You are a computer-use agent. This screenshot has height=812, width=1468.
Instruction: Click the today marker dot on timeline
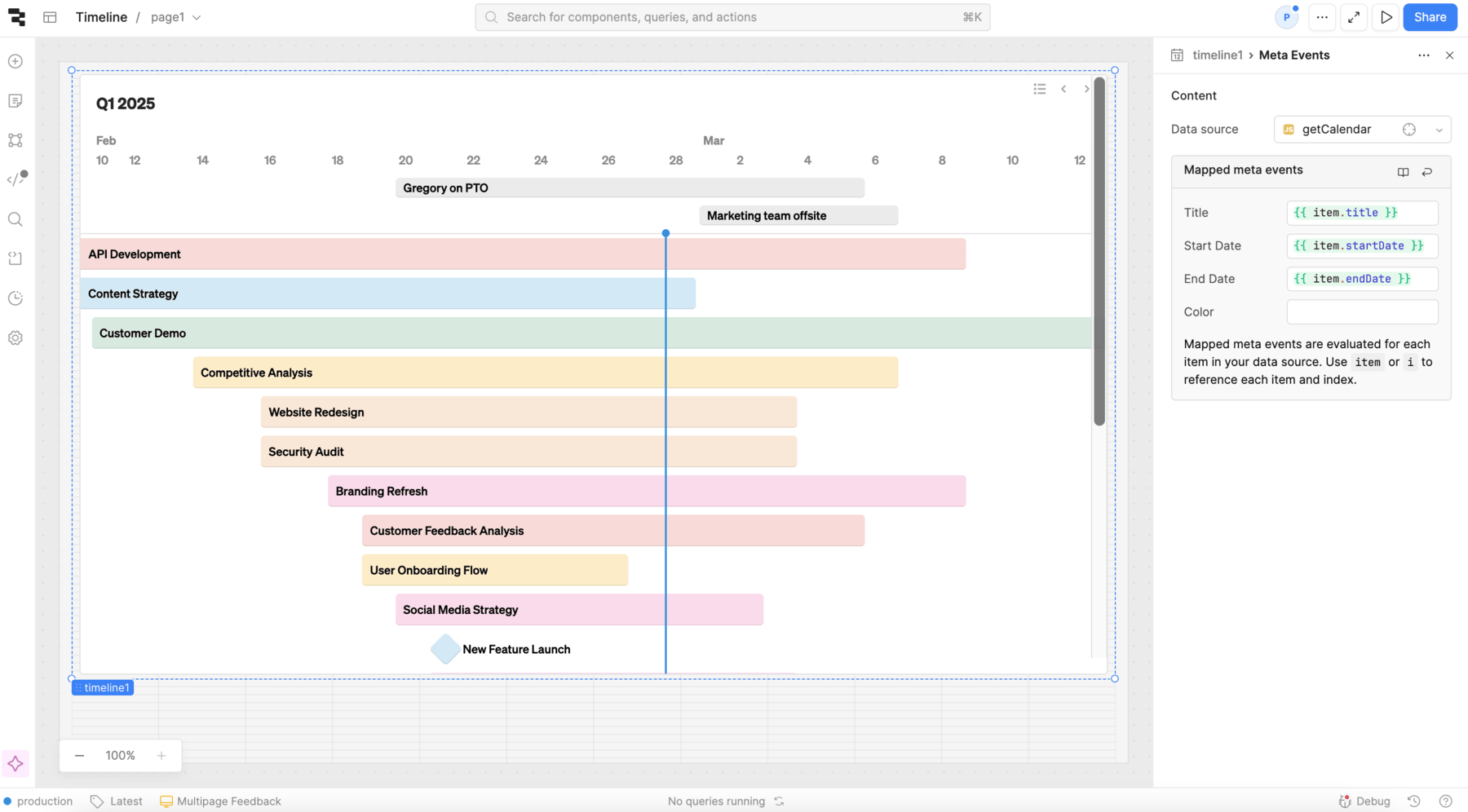(665, 233)
